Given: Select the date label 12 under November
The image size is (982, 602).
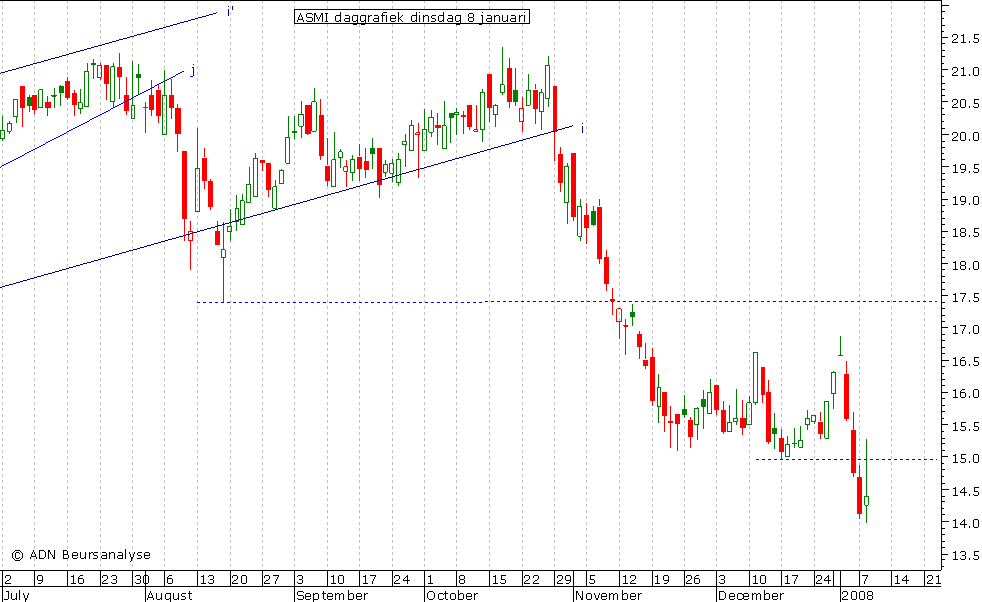Looking at the screenshot, I should (x=628, y=579).
